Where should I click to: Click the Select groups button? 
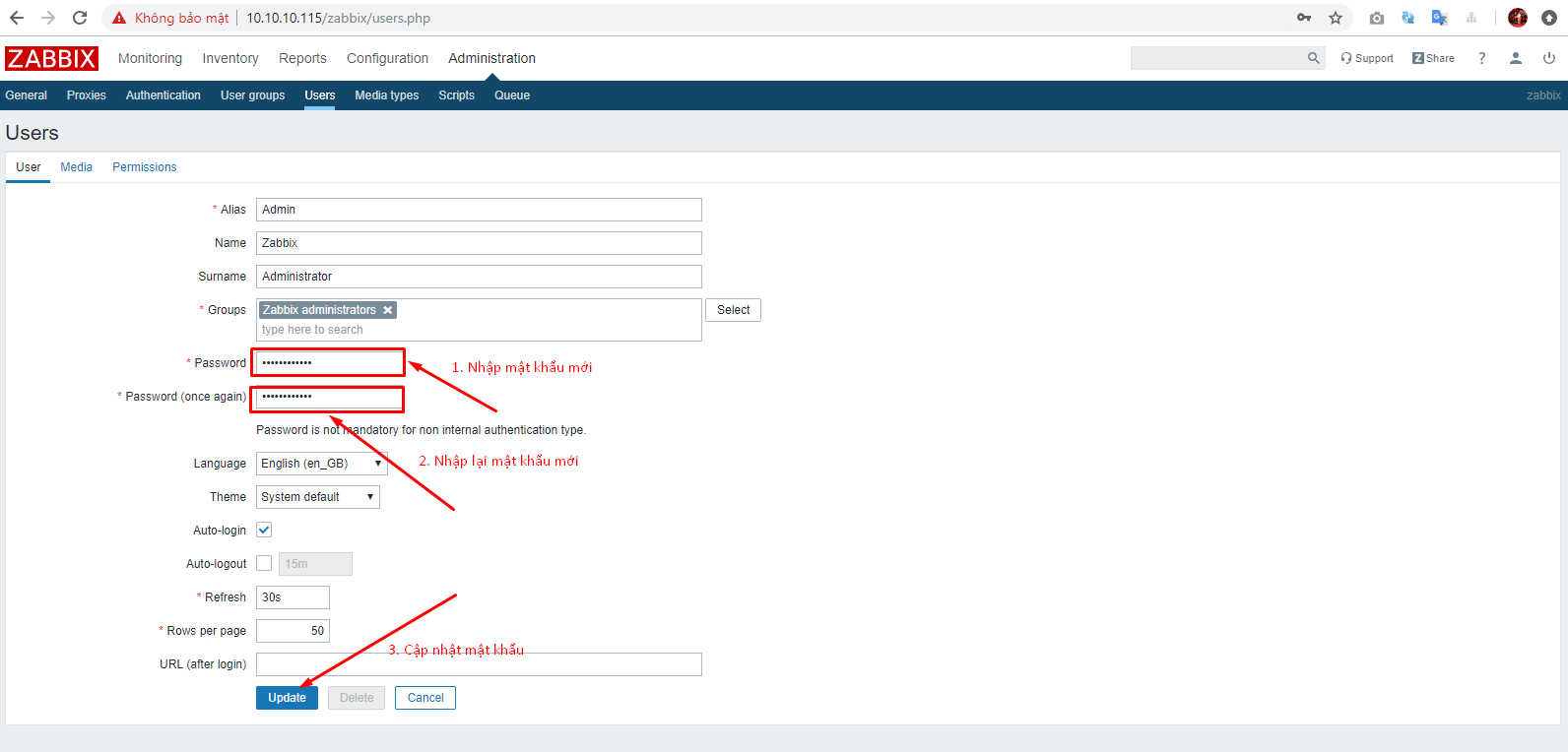click(x=733, y=310)
